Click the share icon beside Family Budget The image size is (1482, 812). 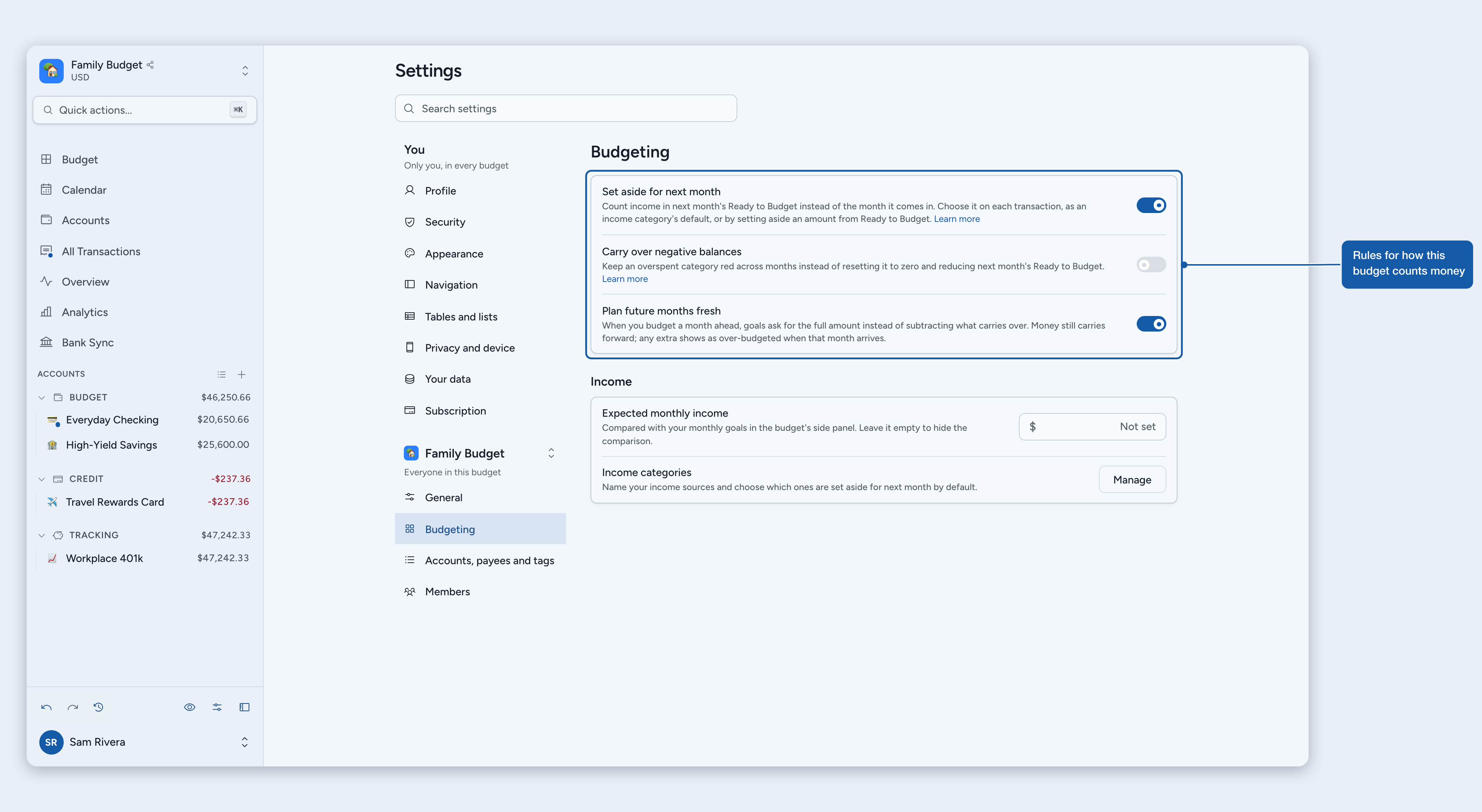150,65
